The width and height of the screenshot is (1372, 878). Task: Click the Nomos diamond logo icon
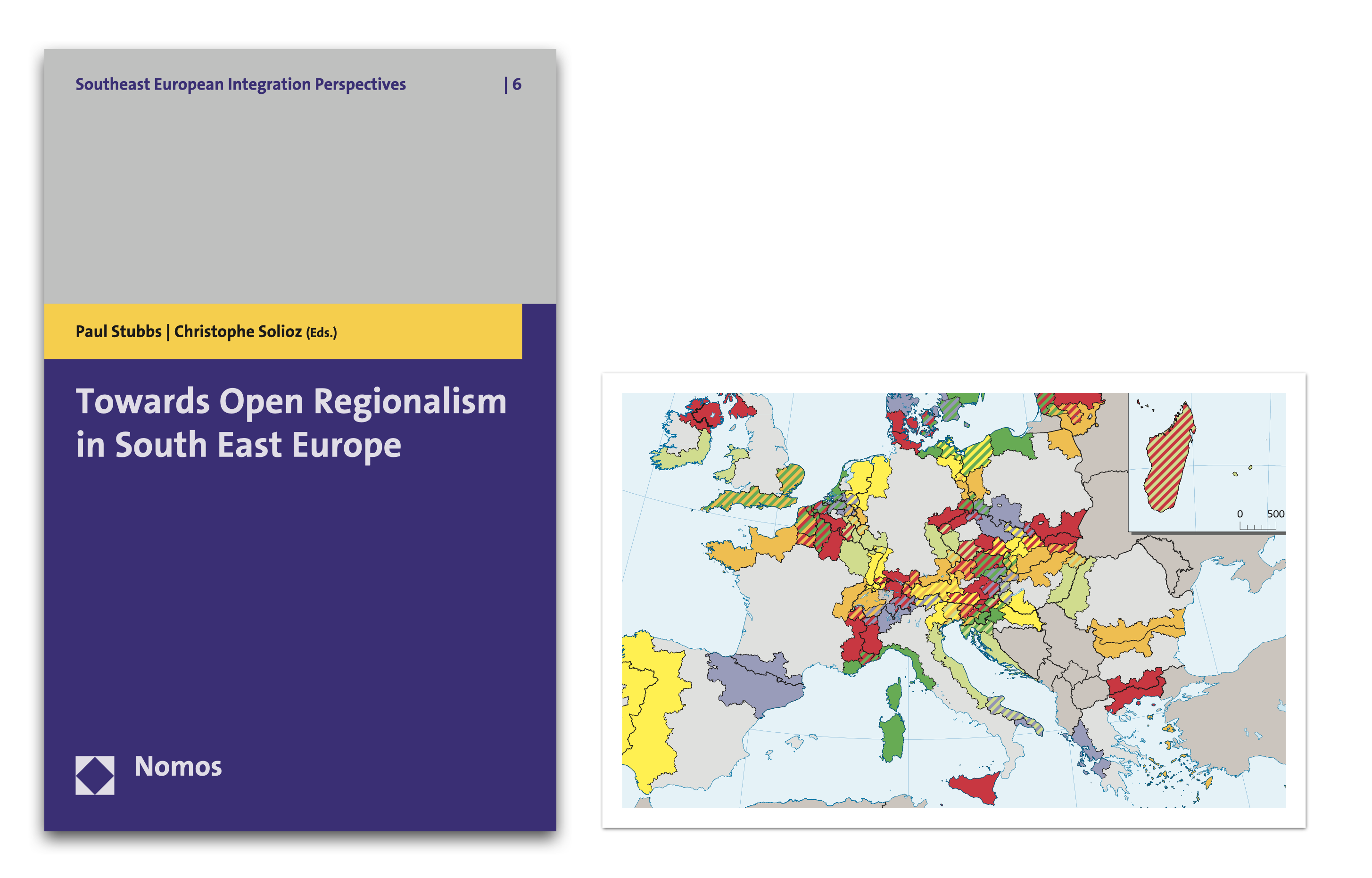click(95, 775)
